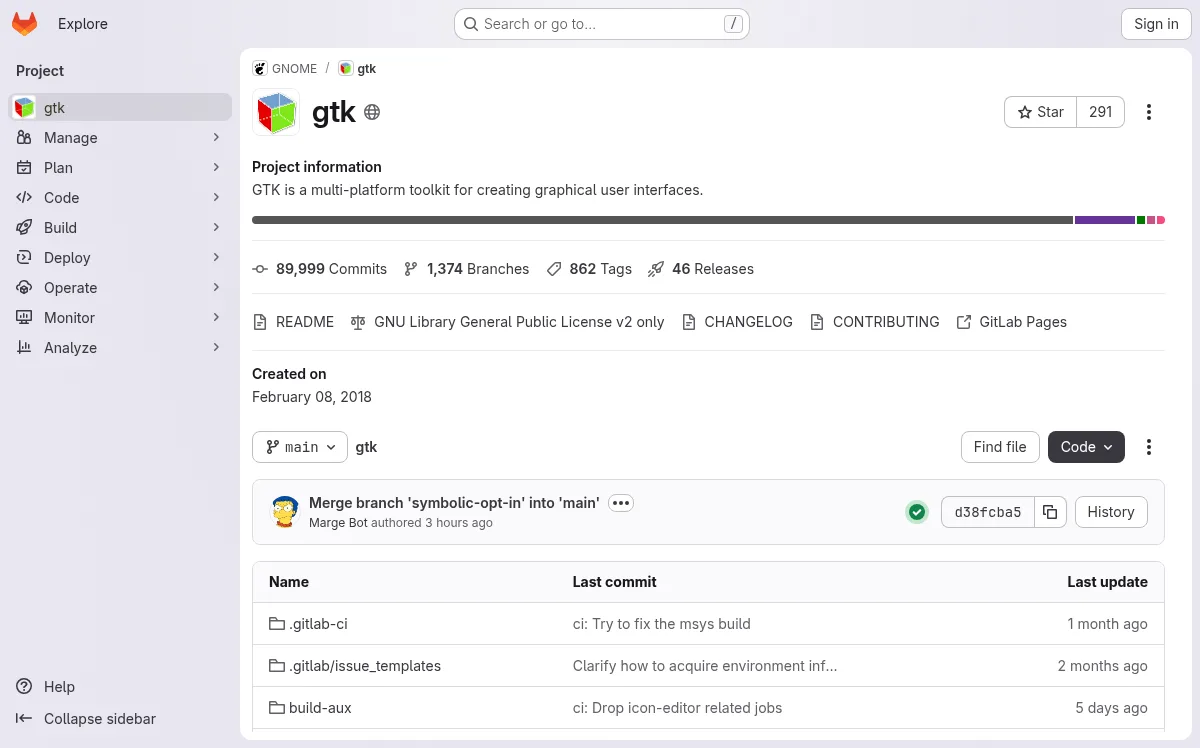Click the README file icon
This screenshot has height=748, width=1200.
[260, 322]
